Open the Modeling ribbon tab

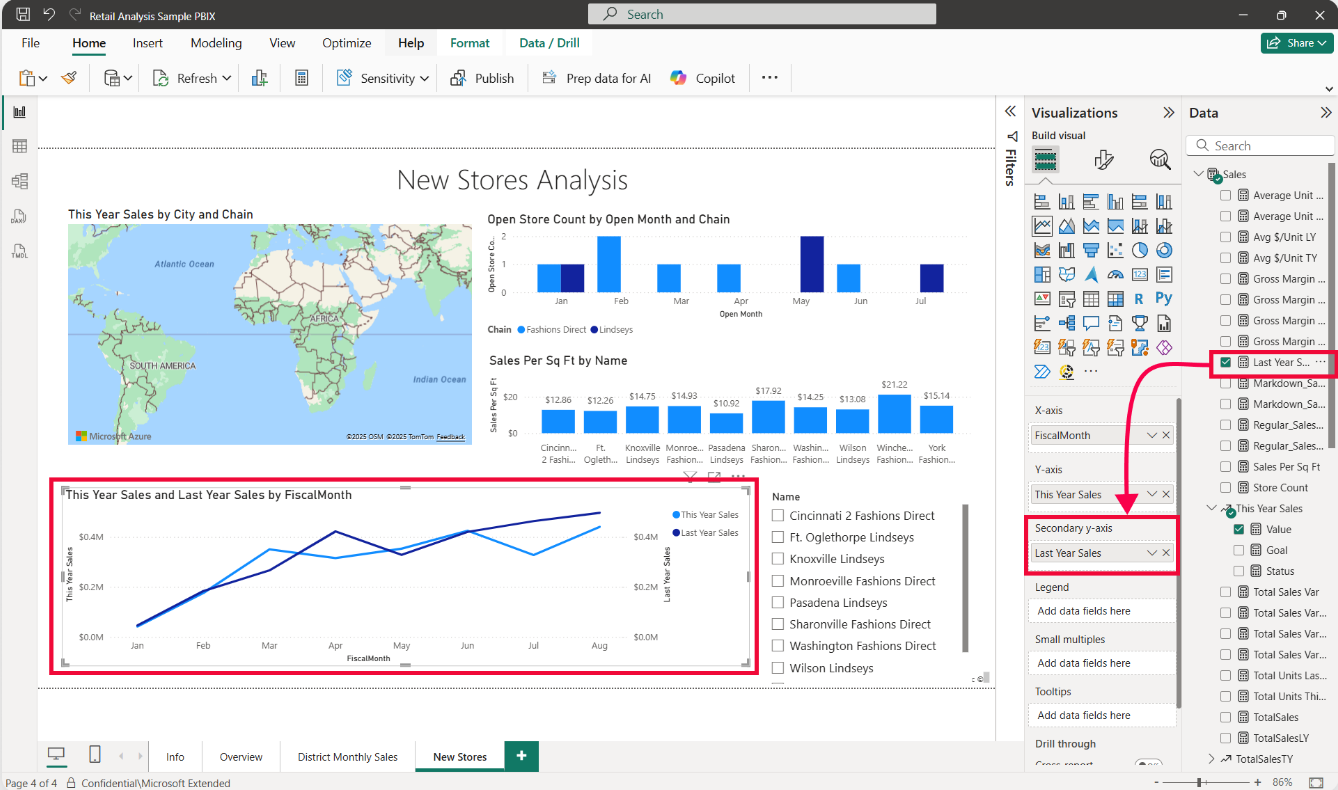click(216, 43)
